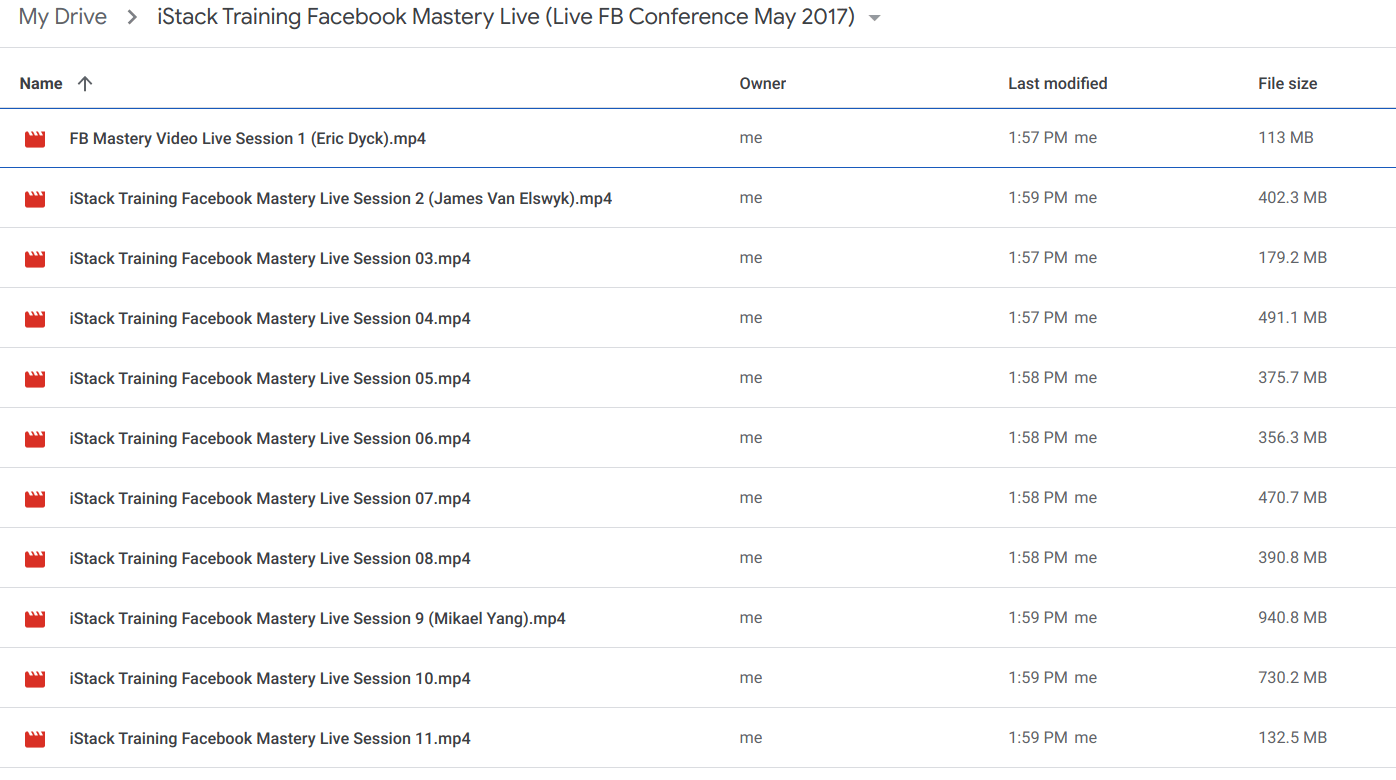
Task: Click the Owner column header
Action: [x=762, y=84]
